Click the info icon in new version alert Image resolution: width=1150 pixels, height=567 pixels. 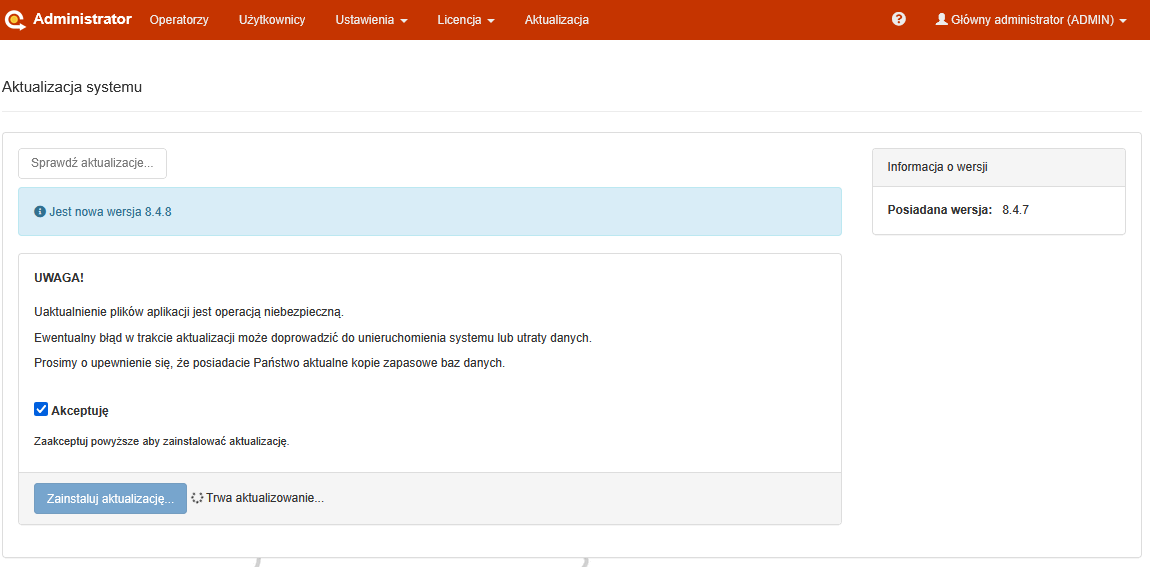click(40, 212)
